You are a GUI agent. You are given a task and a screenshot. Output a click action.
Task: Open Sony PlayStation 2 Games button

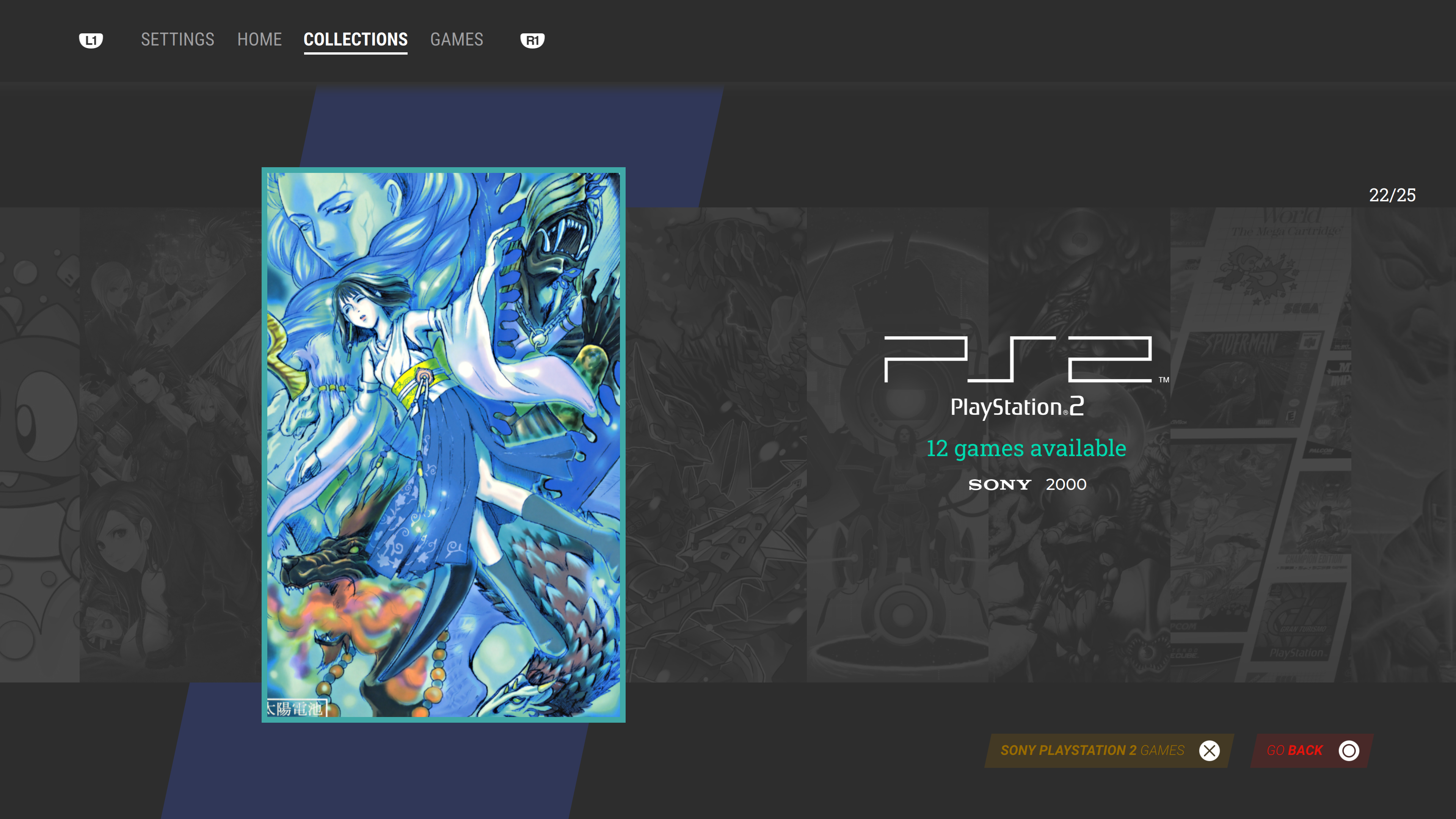(x=1109, y=751)
